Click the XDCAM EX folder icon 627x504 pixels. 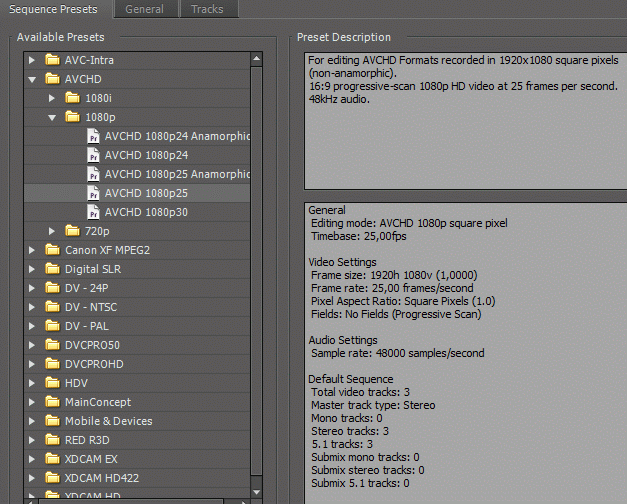click(52, 459)
